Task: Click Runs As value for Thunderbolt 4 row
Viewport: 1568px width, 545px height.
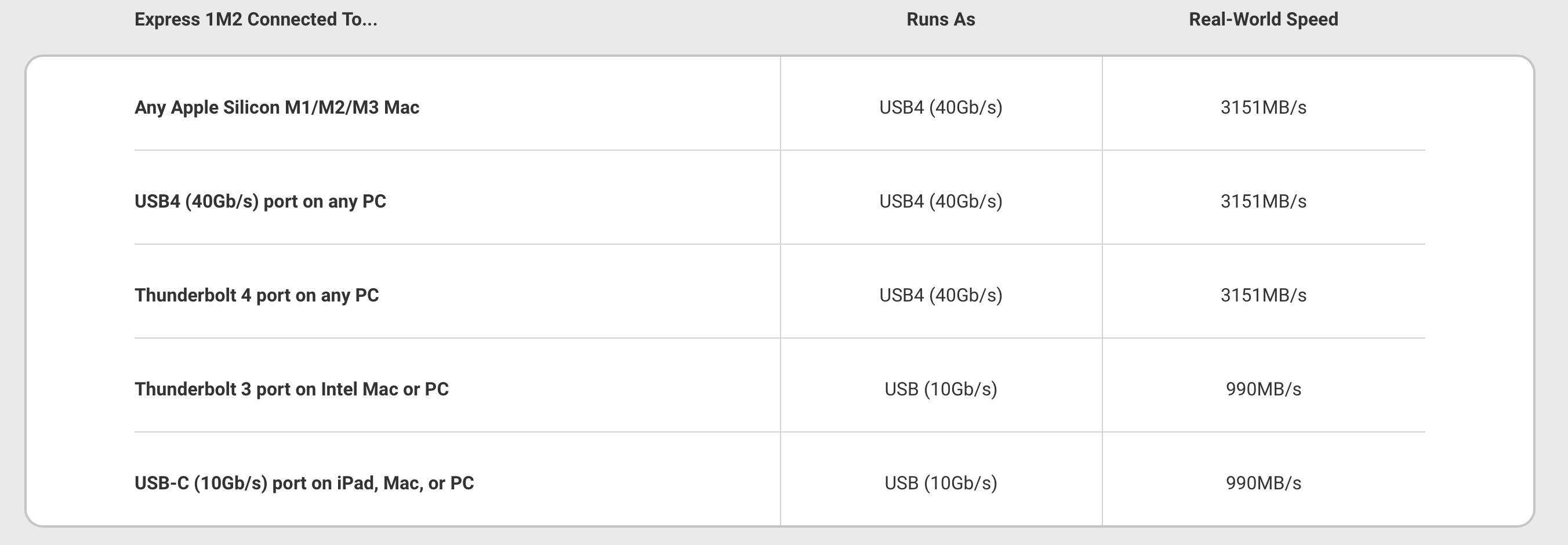Action: 941,296
